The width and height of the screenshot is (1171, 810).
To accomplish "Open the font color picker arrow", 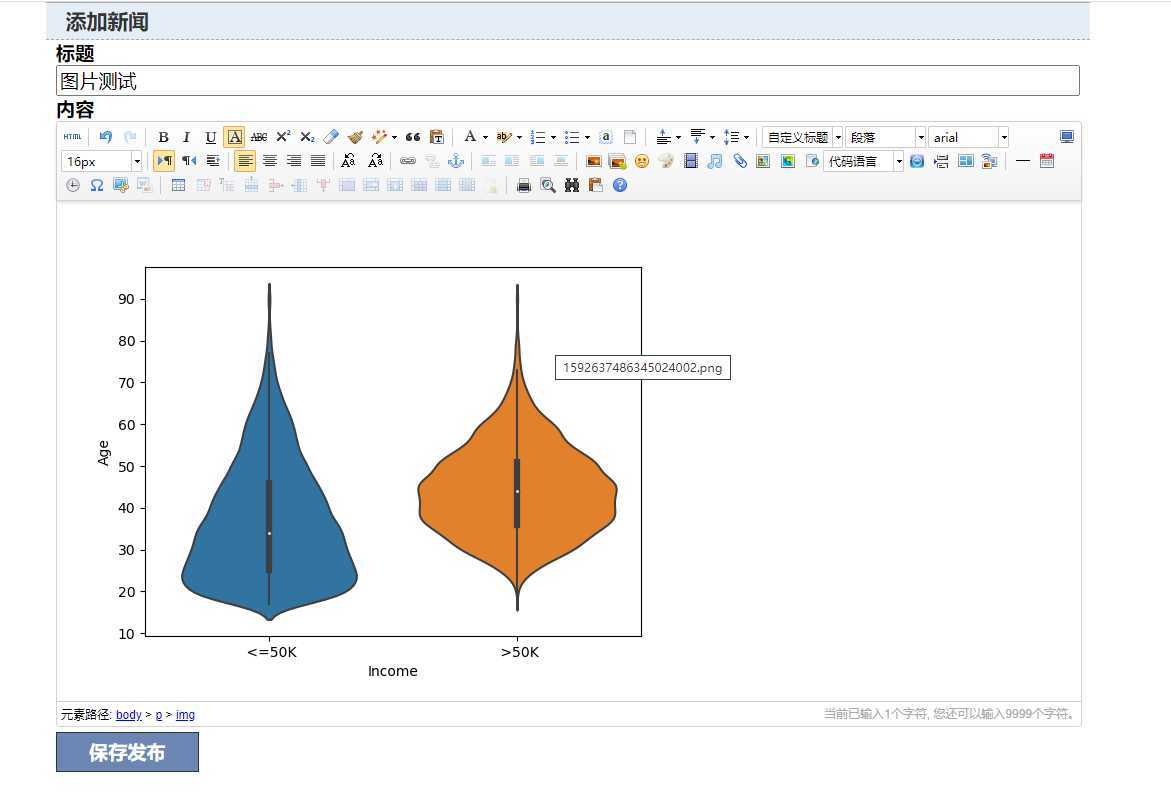I will 485,137.
